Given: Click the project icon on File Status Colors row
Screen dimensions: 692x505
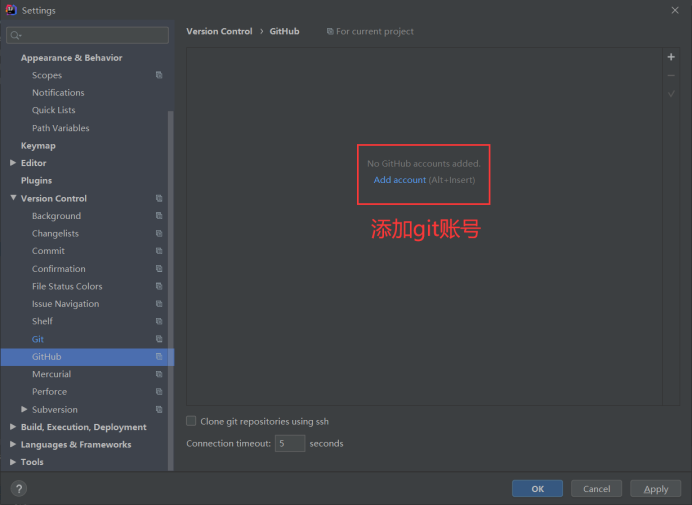Looking at the screenshot, I should point(159,286).
